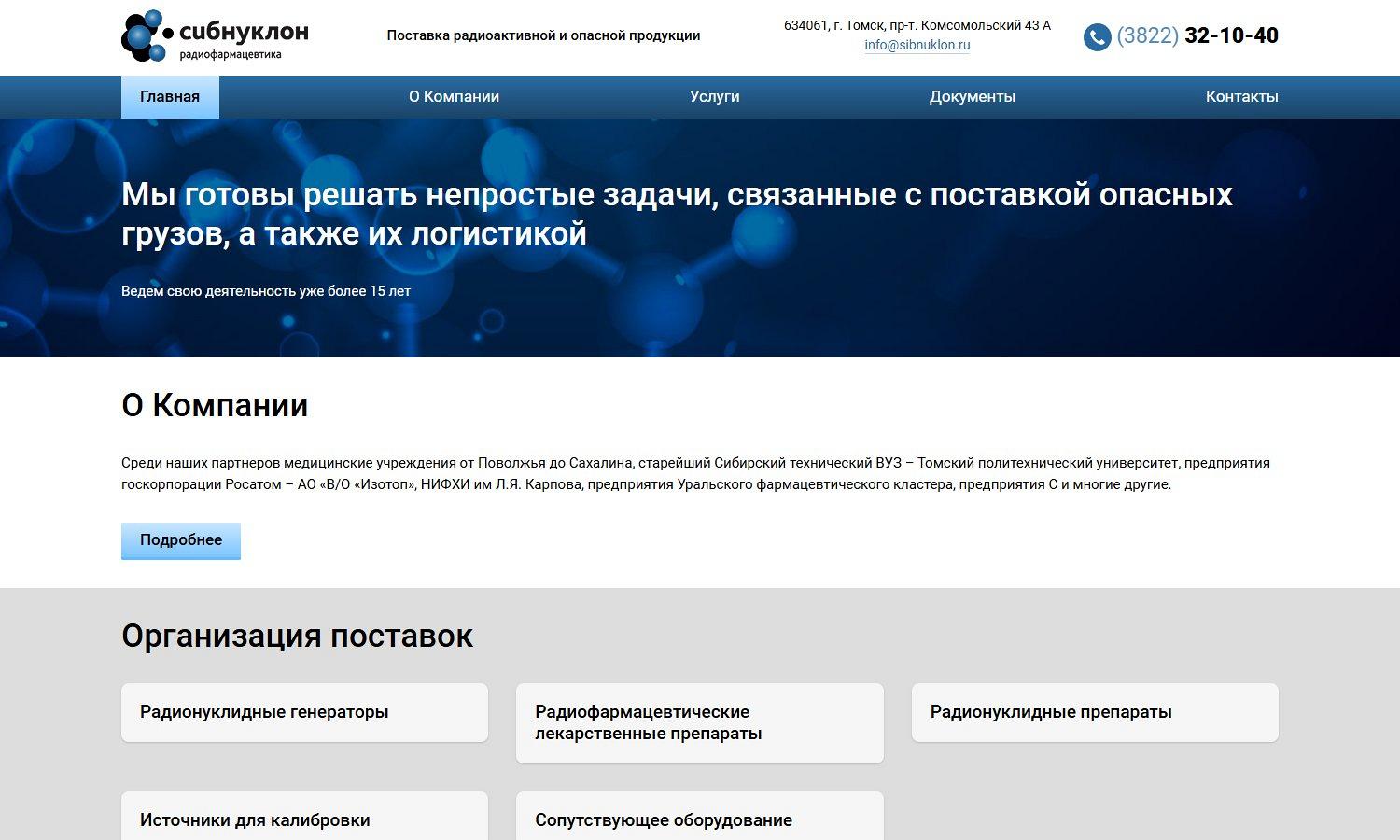Click the blue phone icon in header

coord(1097,37)
